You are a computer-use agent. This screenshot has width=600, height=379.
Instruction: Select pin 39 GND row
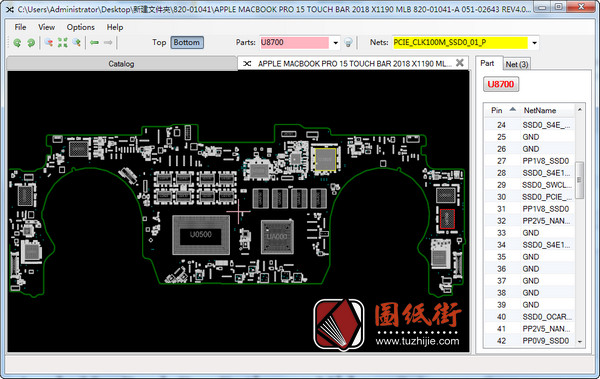click(x=530, y=305)
